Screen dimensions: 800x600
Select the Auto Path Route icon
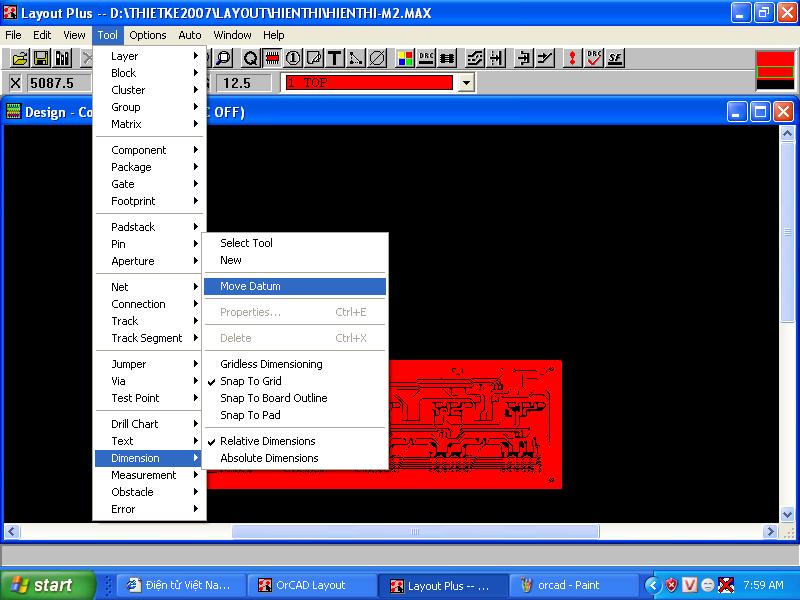tap(474, 58)
